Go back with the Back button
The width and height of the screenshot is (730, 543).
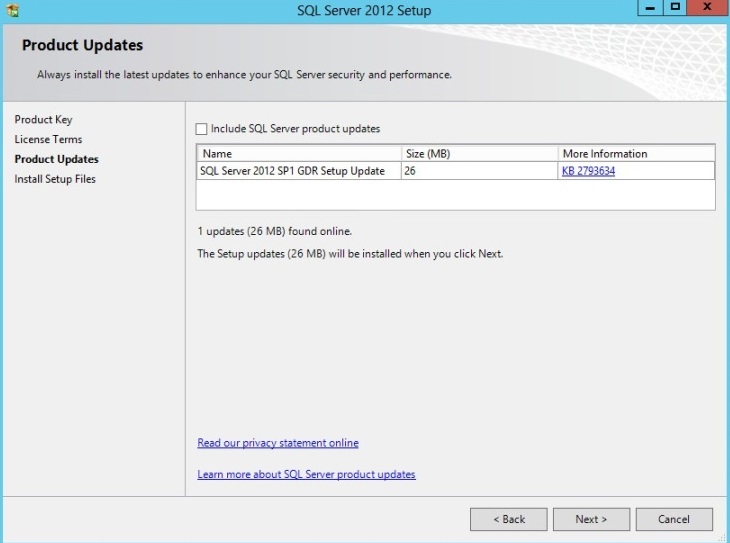pos(508,519)
